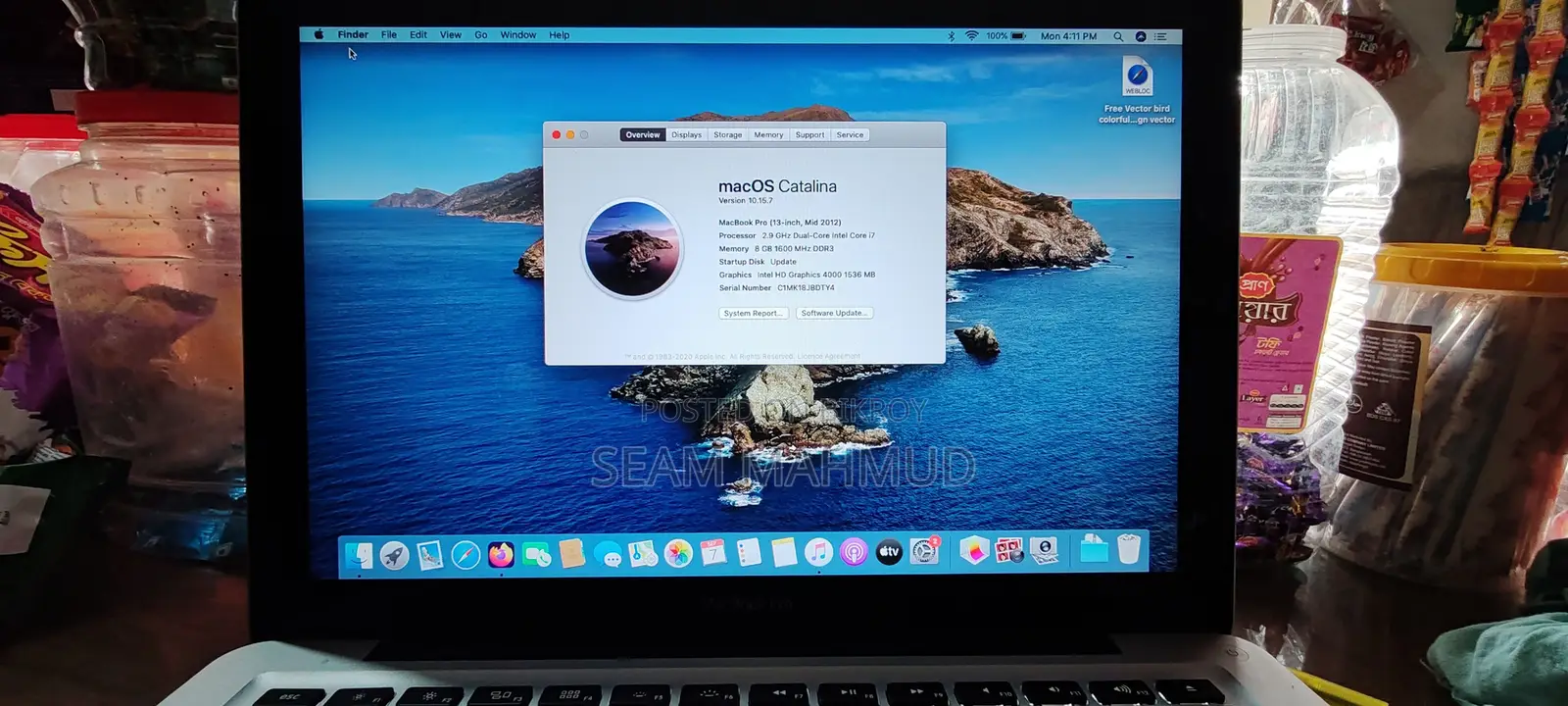Image resolution: width=1568 pixels, height=706 pixels.
Task: Launch Music app from the dock
Action: 818,553
